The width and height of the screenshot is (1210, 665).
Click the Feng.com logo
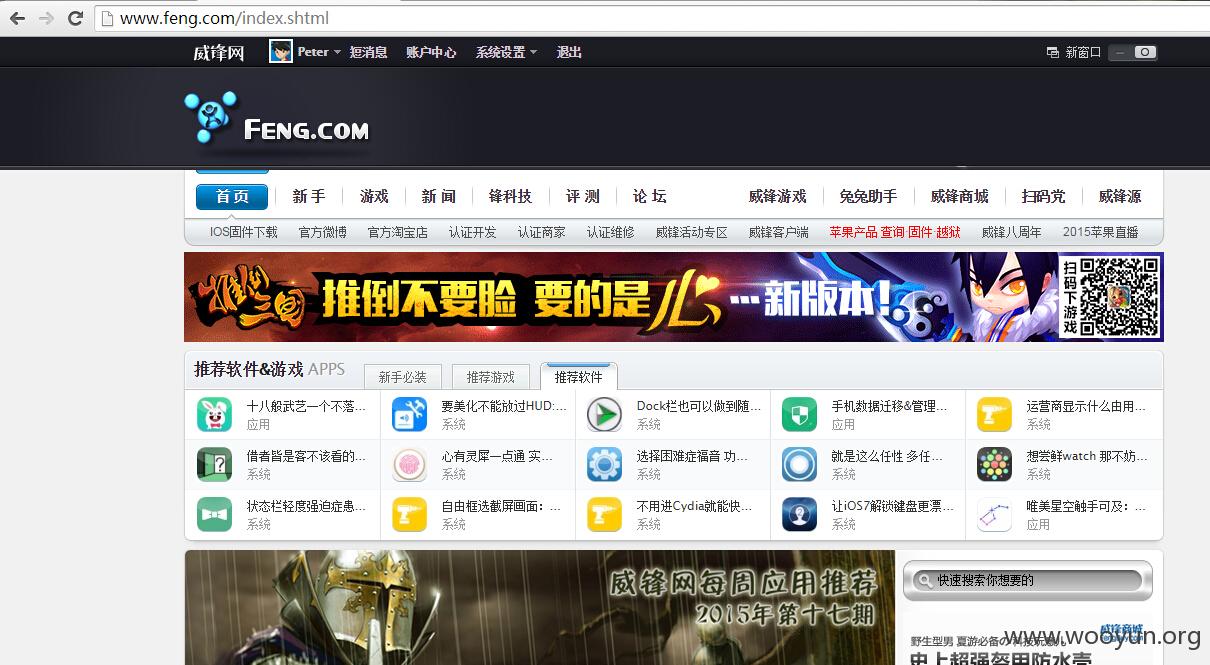pyautogui.click(x=277, y=118)
